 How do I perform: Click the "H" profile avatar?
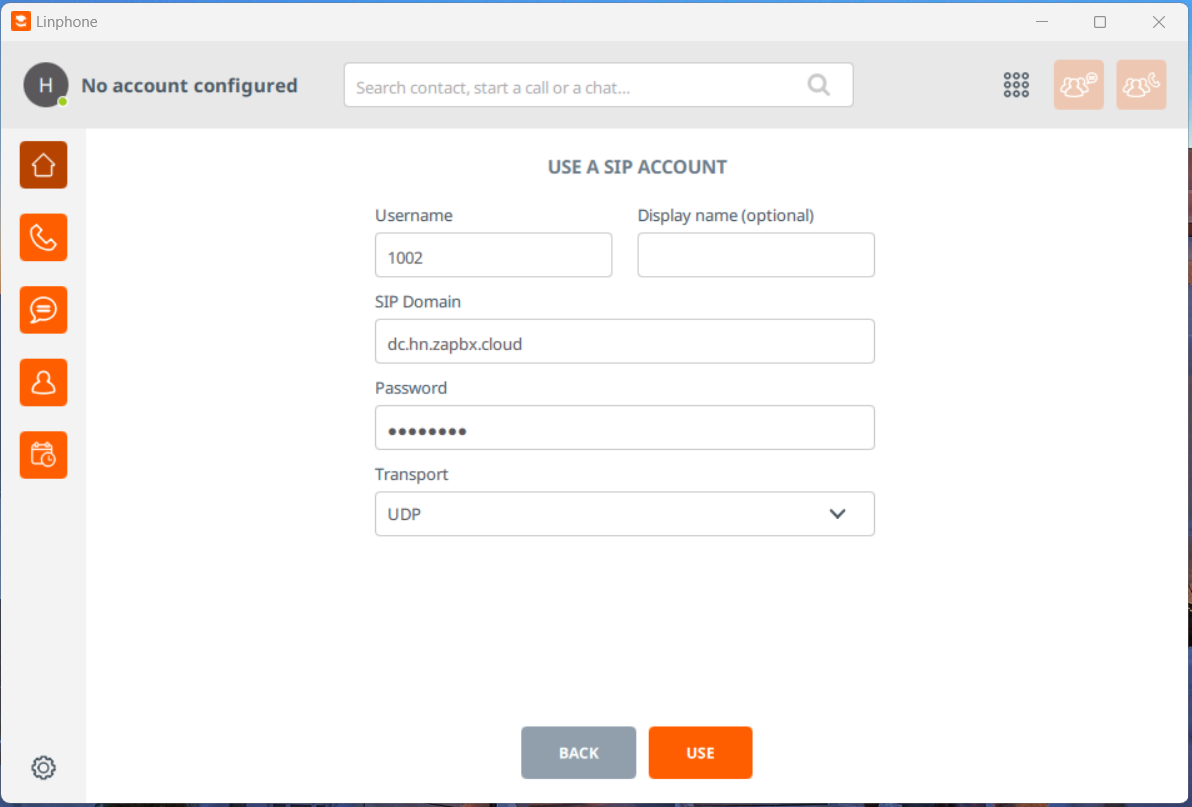coord(45,85)
